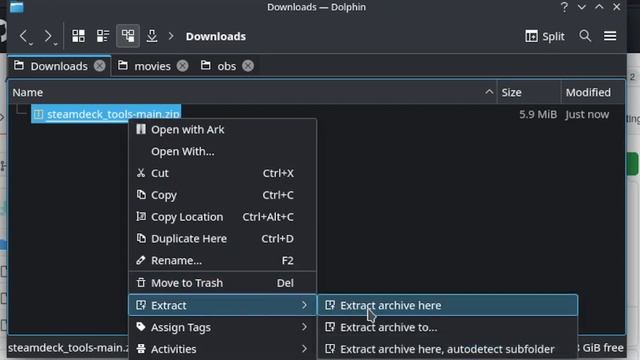
Task: Open back history dropdown arrow
Action: tap(31, 43)
